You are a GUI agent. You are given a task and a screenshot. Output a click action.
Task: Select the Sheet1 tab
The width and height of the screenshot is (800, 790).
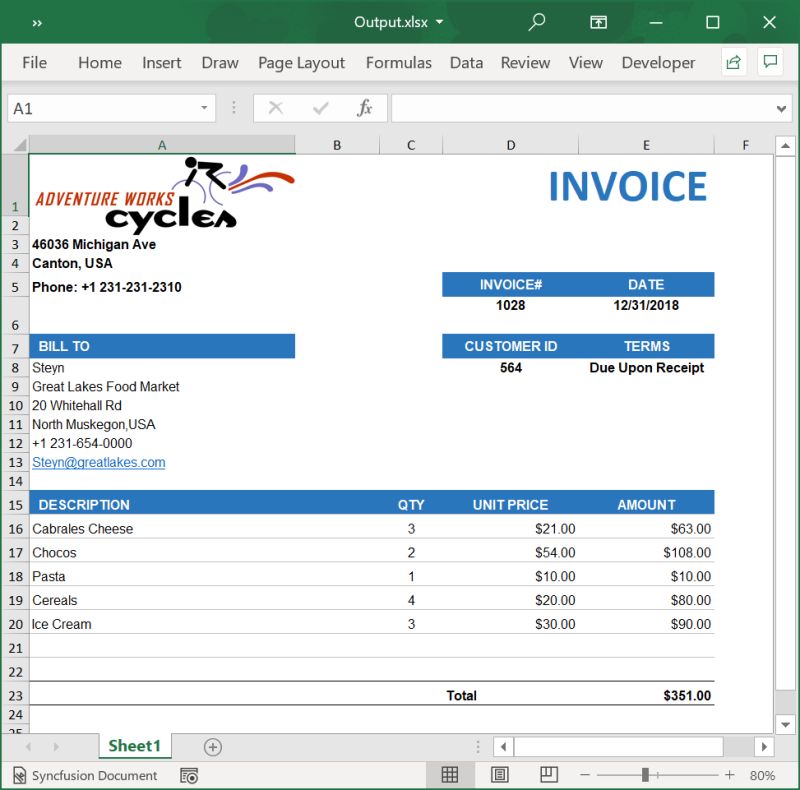tap(134, 745)
